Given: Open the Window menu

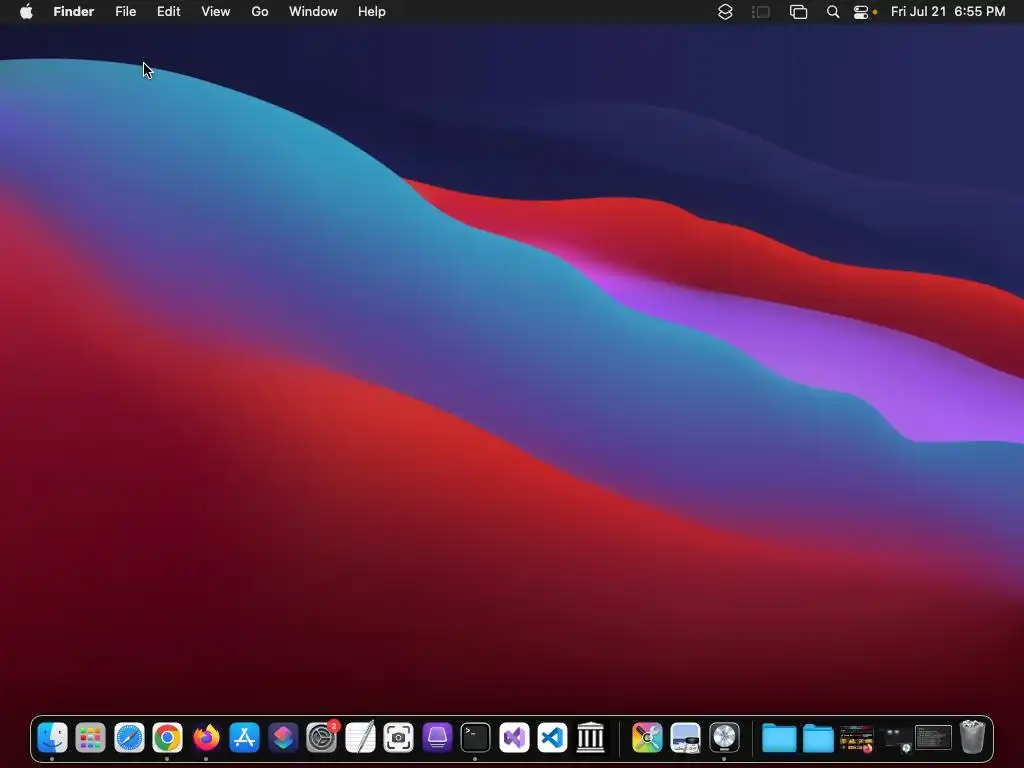Looking at the screenshot, I should [313, 12].
